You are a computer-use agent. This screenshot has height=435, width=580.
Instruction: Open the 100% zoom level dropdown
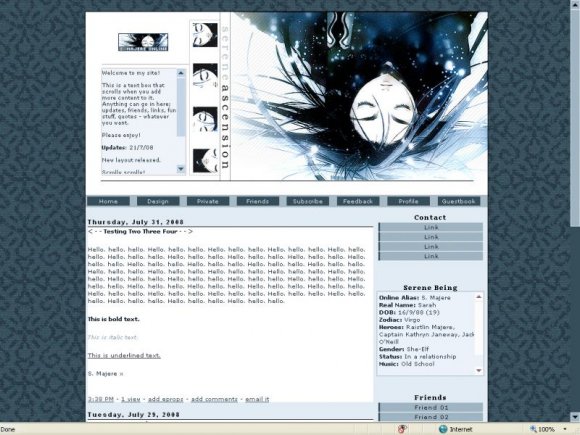pyautogui.click(x=565, y=429)
